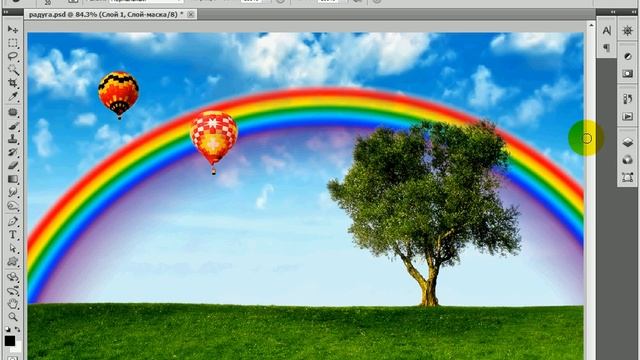Viewport: 640px width, 360px height.
Task: Select the Lasso tool
Action: coord(13,56)
